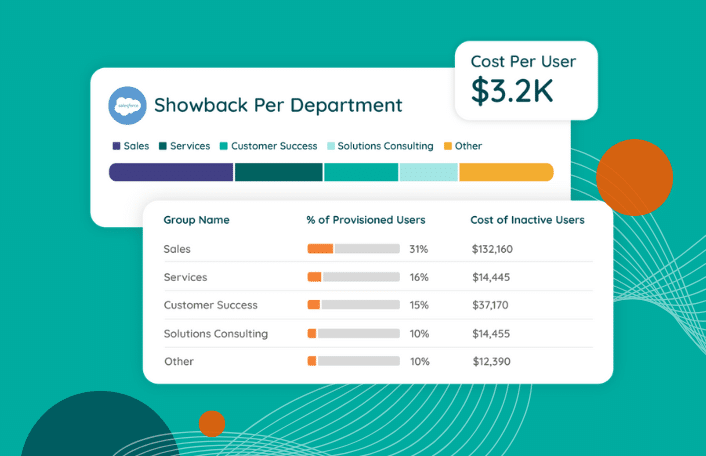Screen dimensions: 706x456
Task: Select the purple Sales segment of the stacked bar
Action: [171, 172]
